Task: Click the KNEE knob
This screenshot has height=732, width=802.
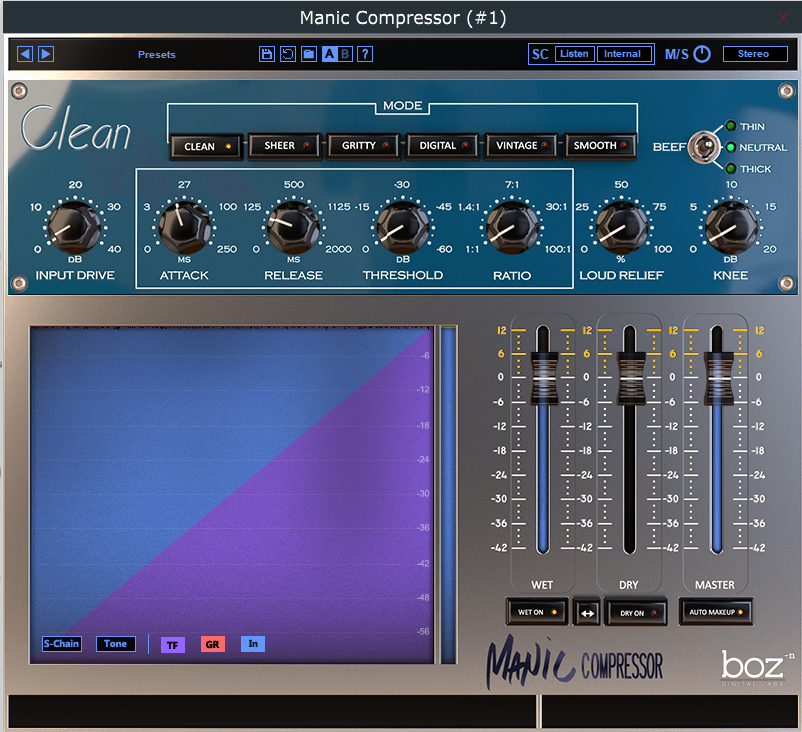Action: pyautogui.click(x=731, y=227)
